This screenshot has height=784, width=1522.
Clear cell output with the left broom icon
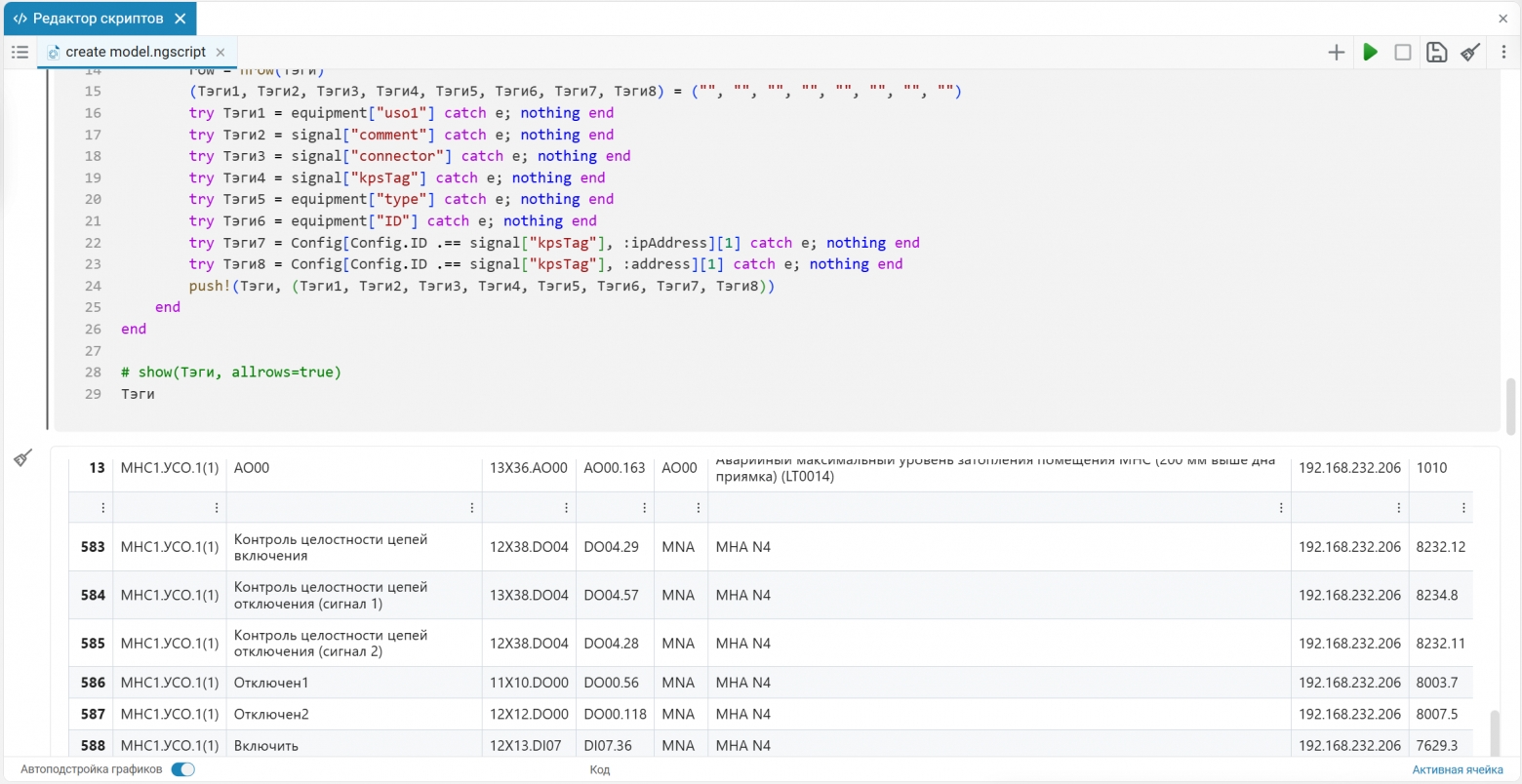coord(23,457)
